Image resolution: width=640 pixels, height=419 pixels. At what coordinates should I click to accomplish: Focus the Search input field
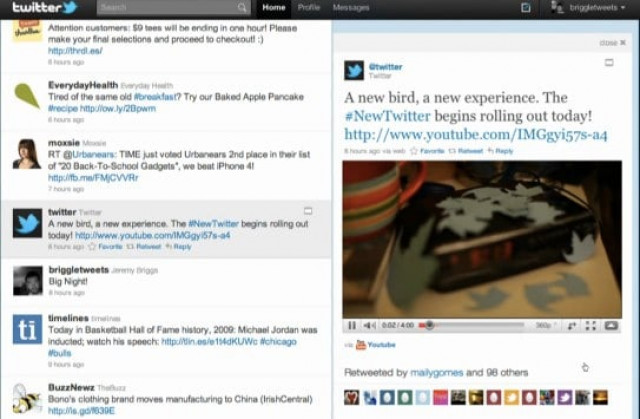click(x=173, y=7)
